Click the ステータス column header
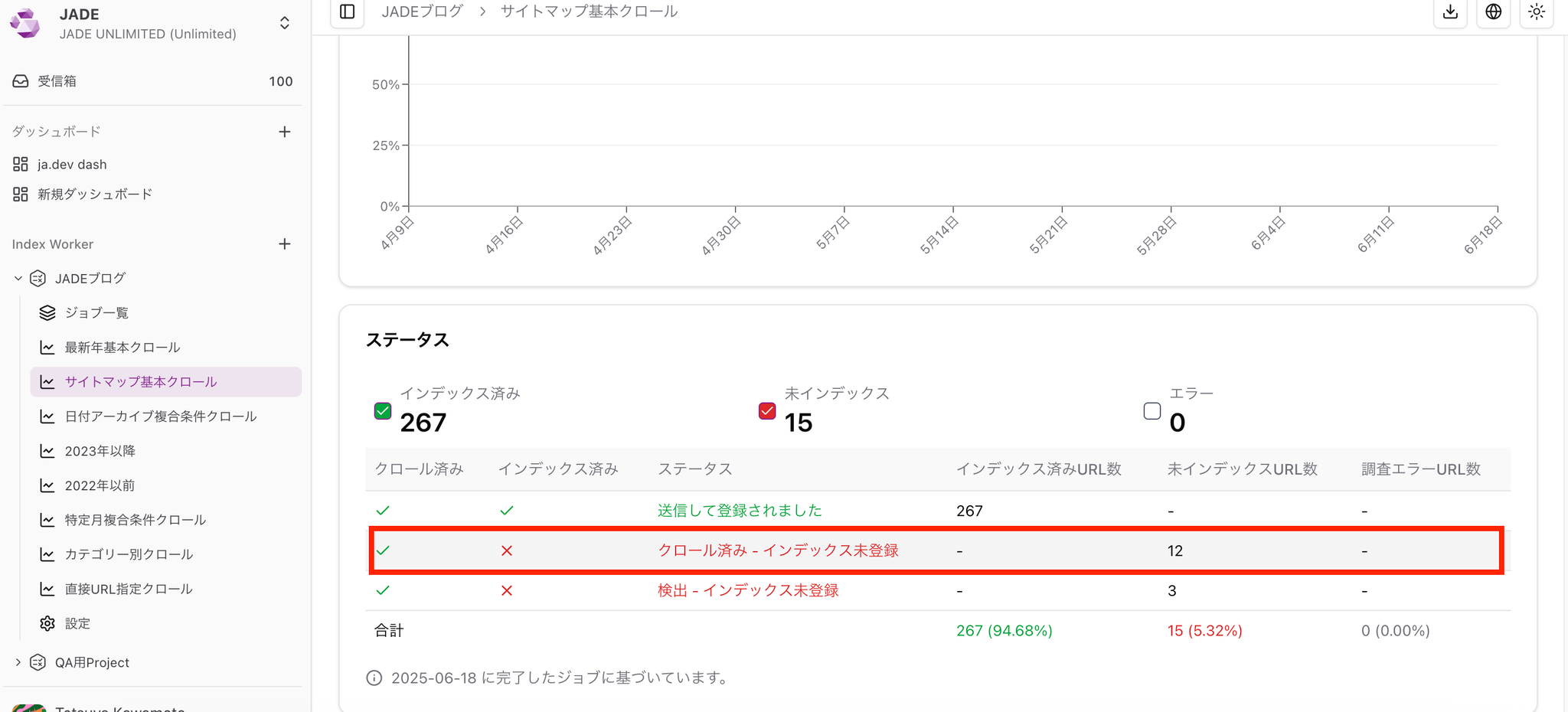This screenshot has width=1568, height=712. pos(695,469)
